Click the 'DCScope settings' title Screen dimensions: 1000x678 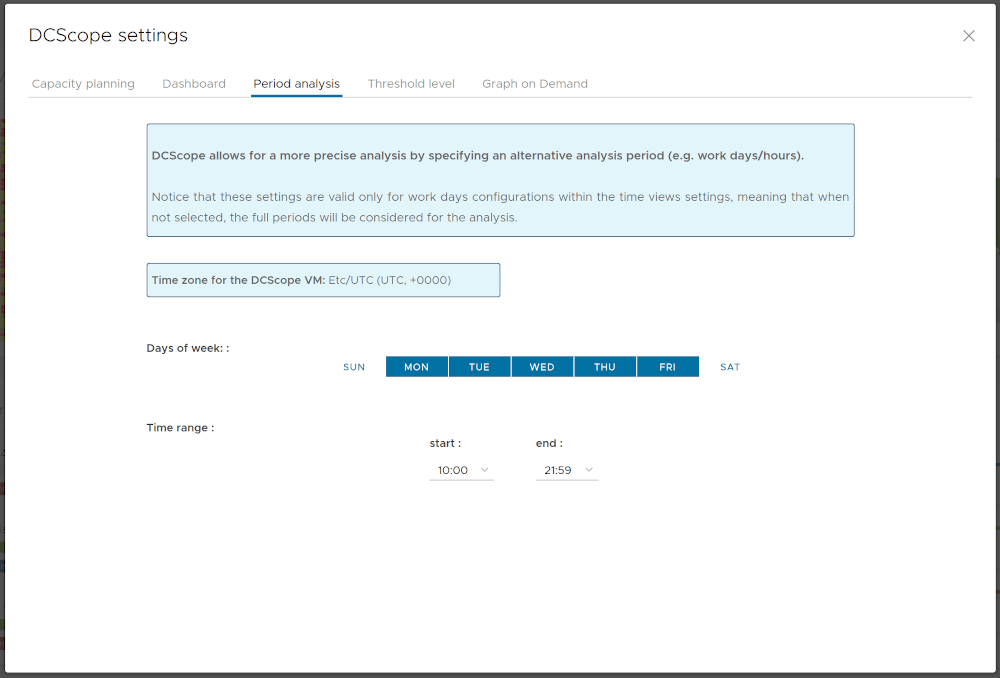108,35
